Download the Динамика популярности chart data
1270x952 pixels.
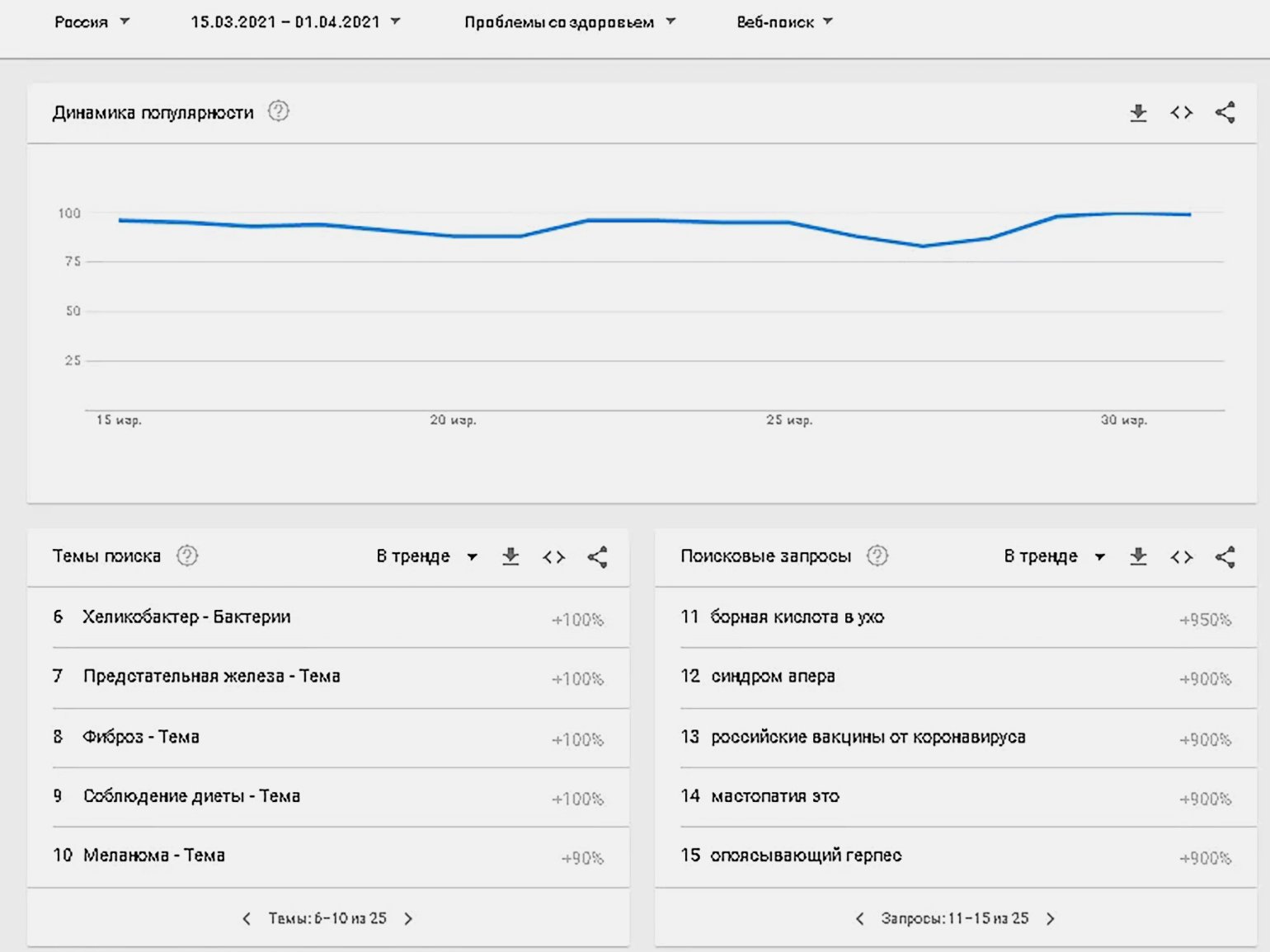[x=1138, y=113]
